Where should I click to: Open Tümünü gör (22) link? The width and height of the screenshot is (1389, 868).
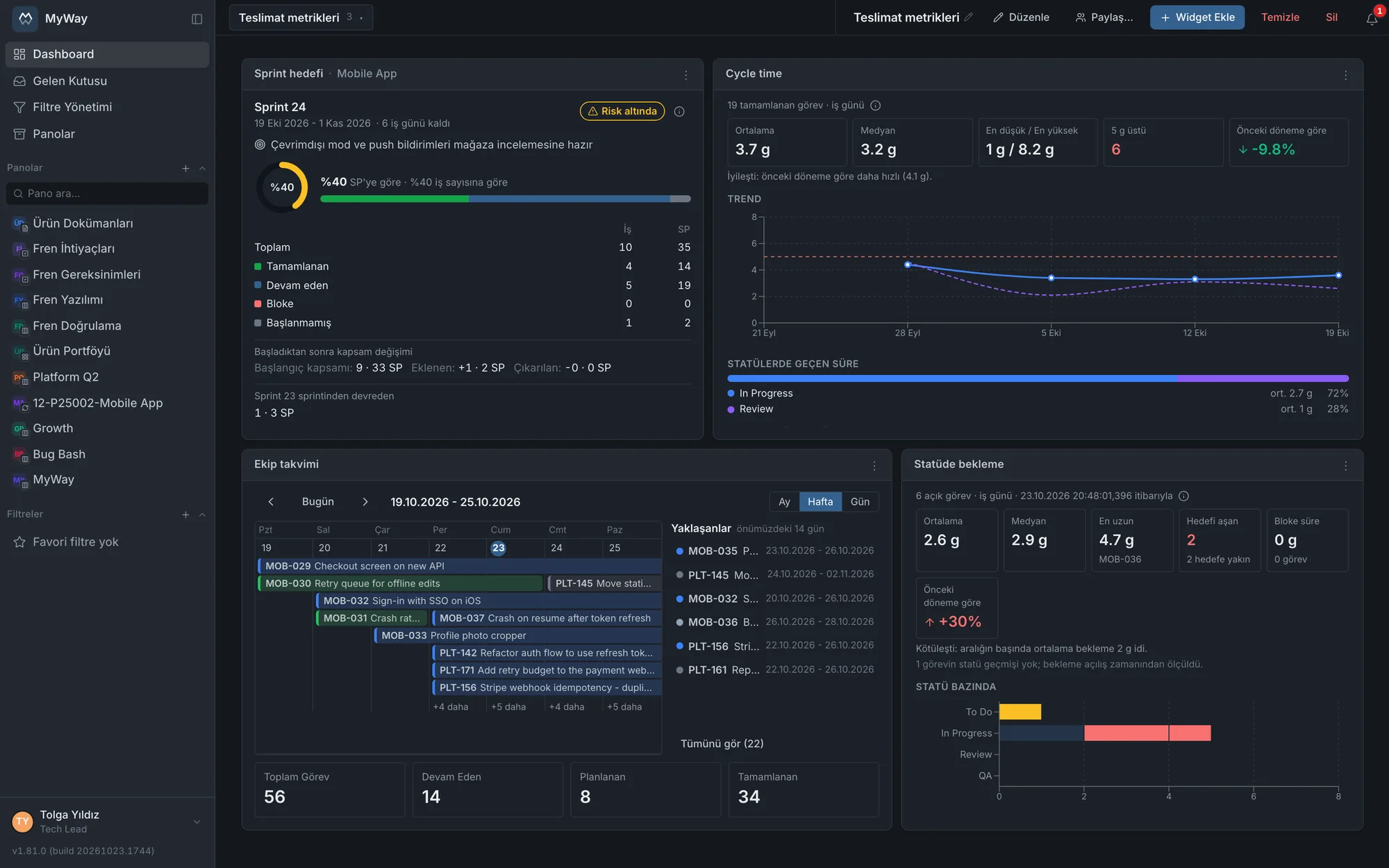point(722,744)
